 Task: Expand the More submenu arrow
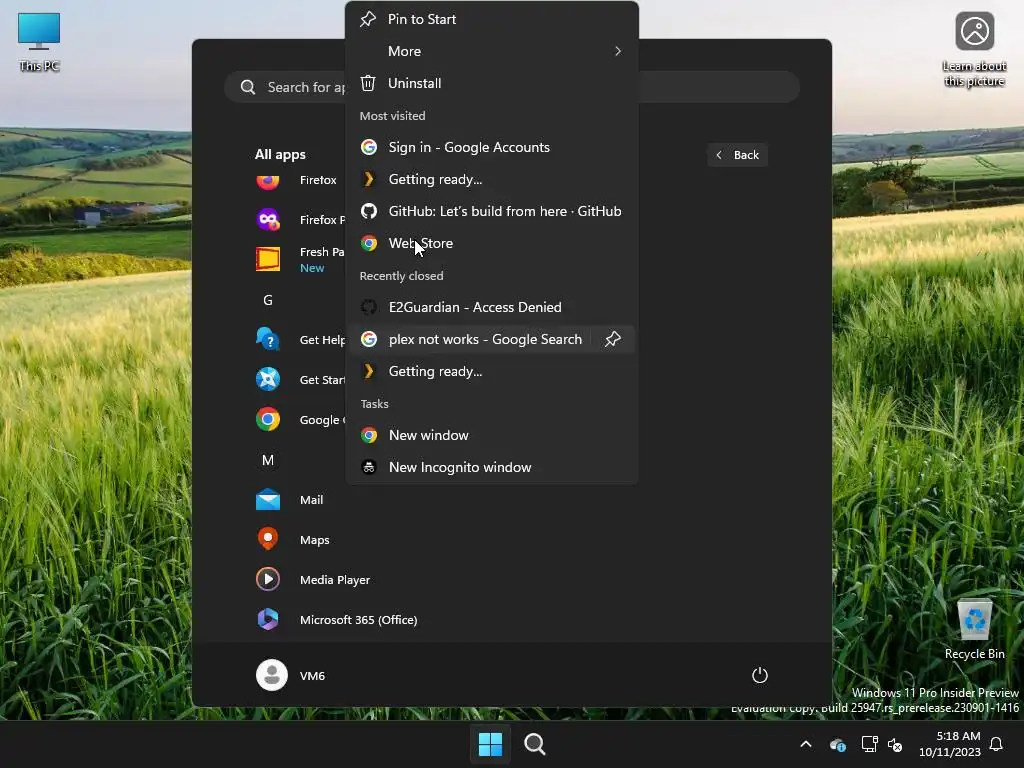[617, 51]
